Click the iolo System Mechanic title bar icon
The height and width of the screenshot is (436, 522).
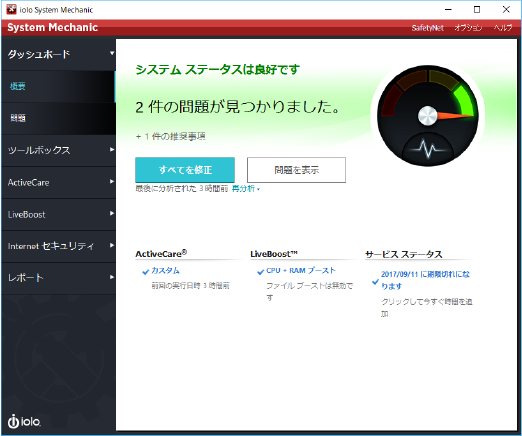click(11, 10)
